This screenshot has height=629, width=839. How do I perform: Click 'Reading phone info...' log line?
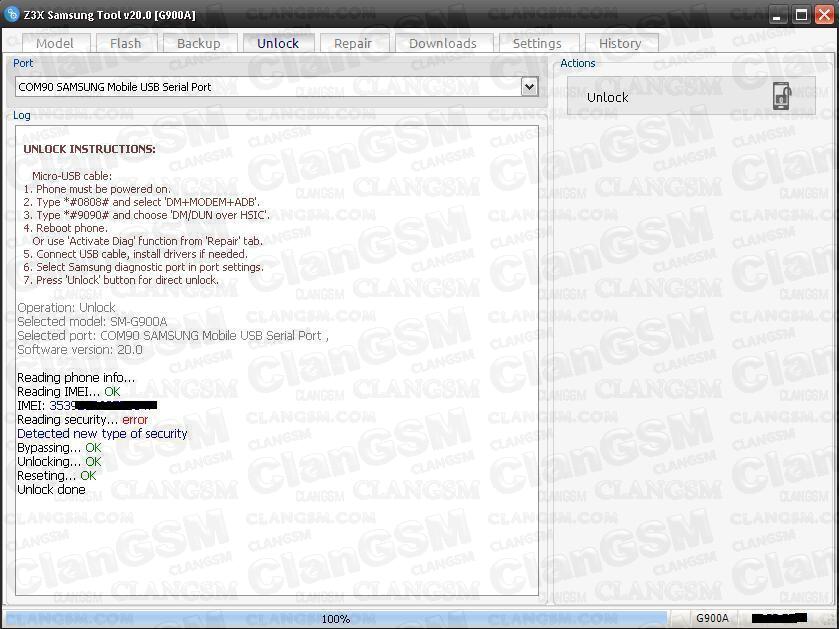point(76,378)
